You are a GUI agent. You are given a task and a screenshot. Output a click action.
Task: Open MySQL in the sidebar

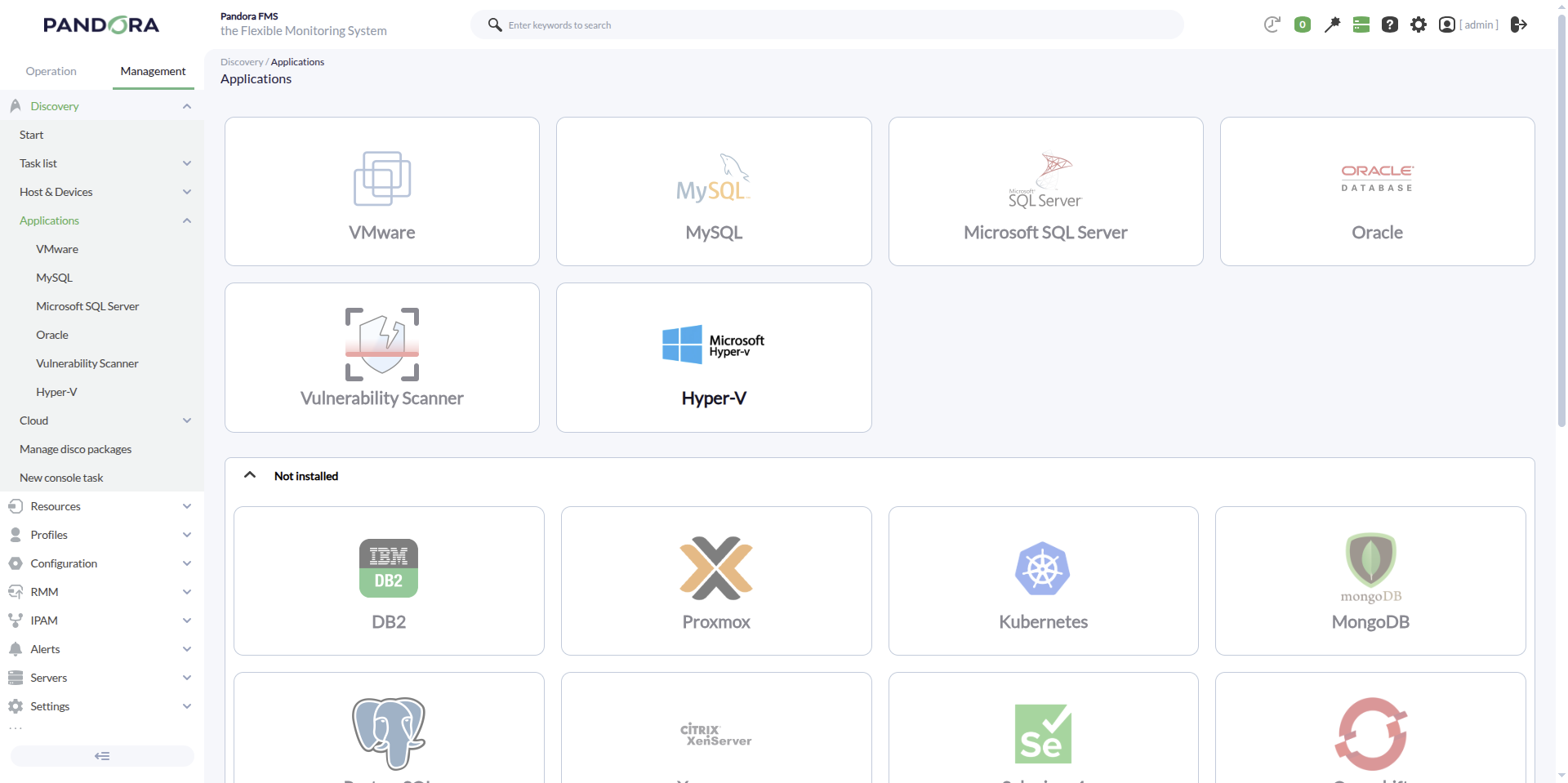[54, 278]
